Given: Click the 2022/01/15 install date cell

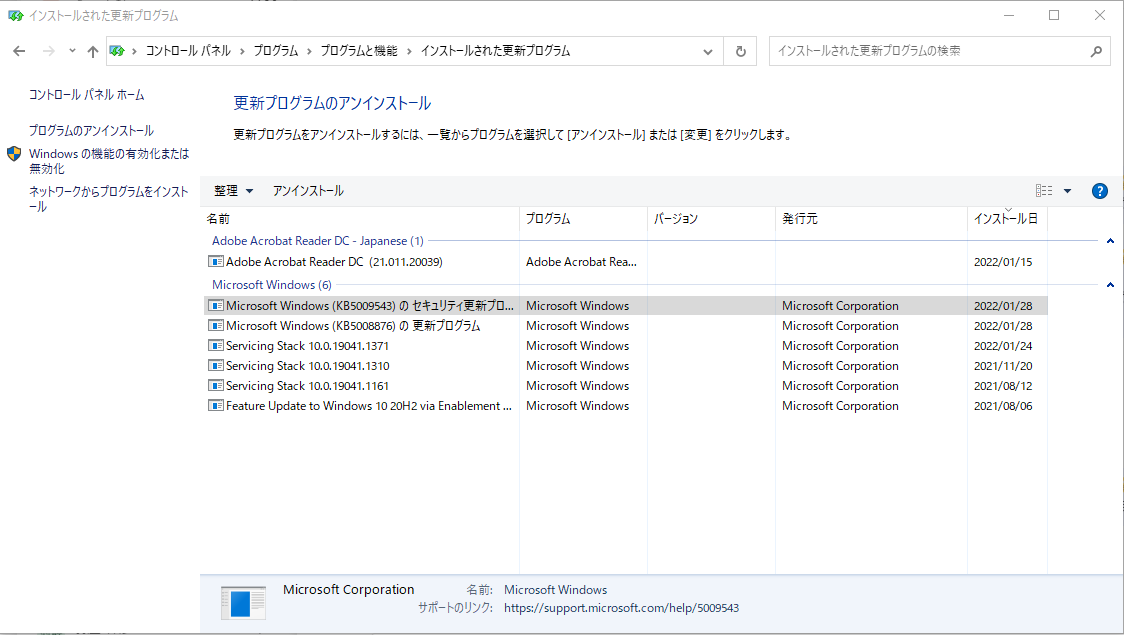Looking at the screenshot, I should [1003, 262].
